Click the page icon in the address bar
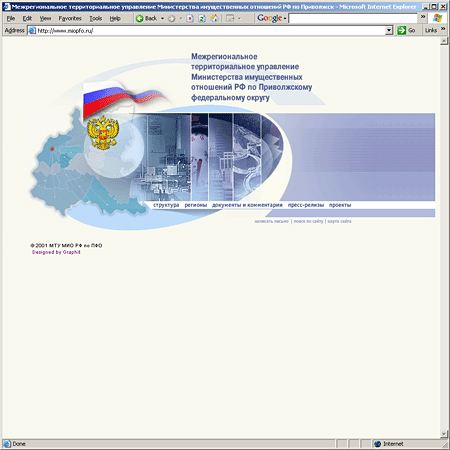Viewport: 450px width, 450px height. click(x=32, y=31)
